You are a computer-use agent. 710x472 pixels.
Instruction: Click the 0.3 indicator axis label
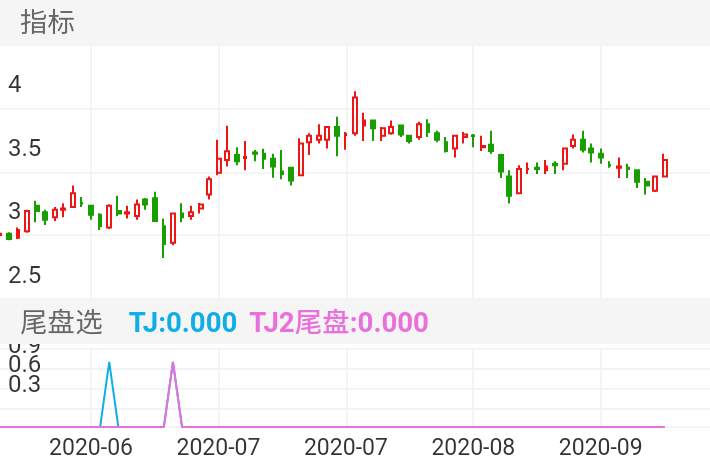24,384
